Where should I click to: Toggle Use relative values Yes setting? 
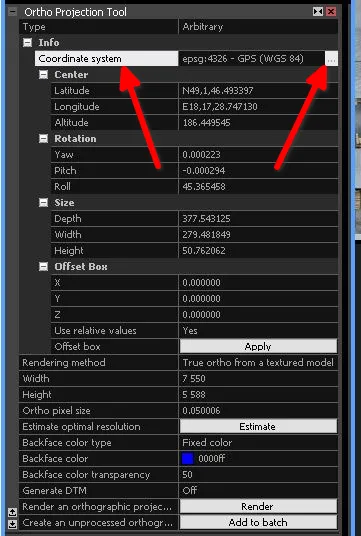258,331
